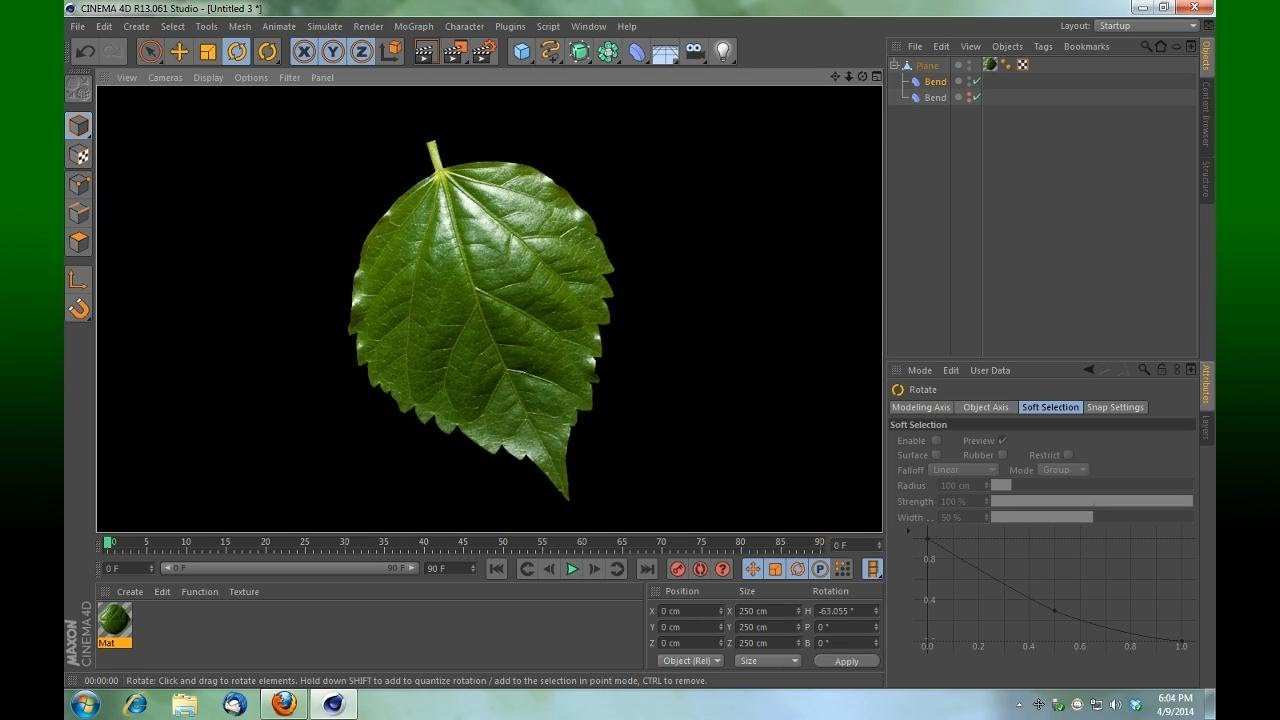
Task: Enable the Soft Selection Enable checkbox
Action: 936,441
